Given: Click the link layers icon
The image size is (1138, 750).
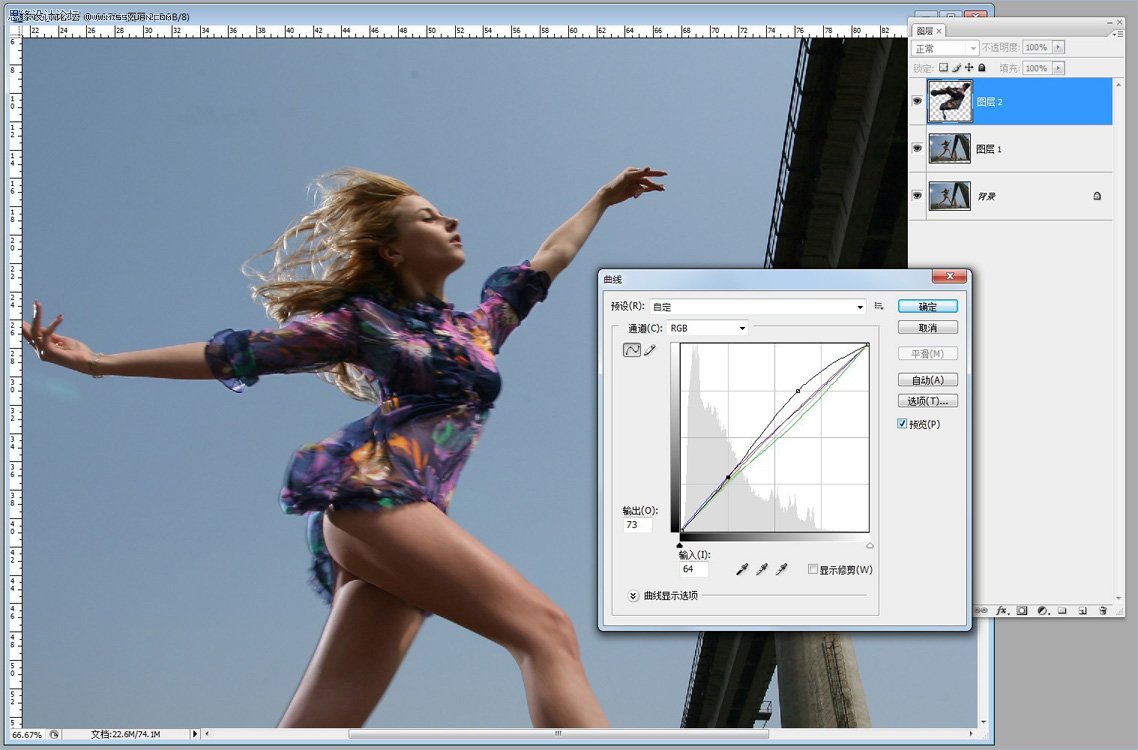Looking at the screenshot, I should point(981,611).
